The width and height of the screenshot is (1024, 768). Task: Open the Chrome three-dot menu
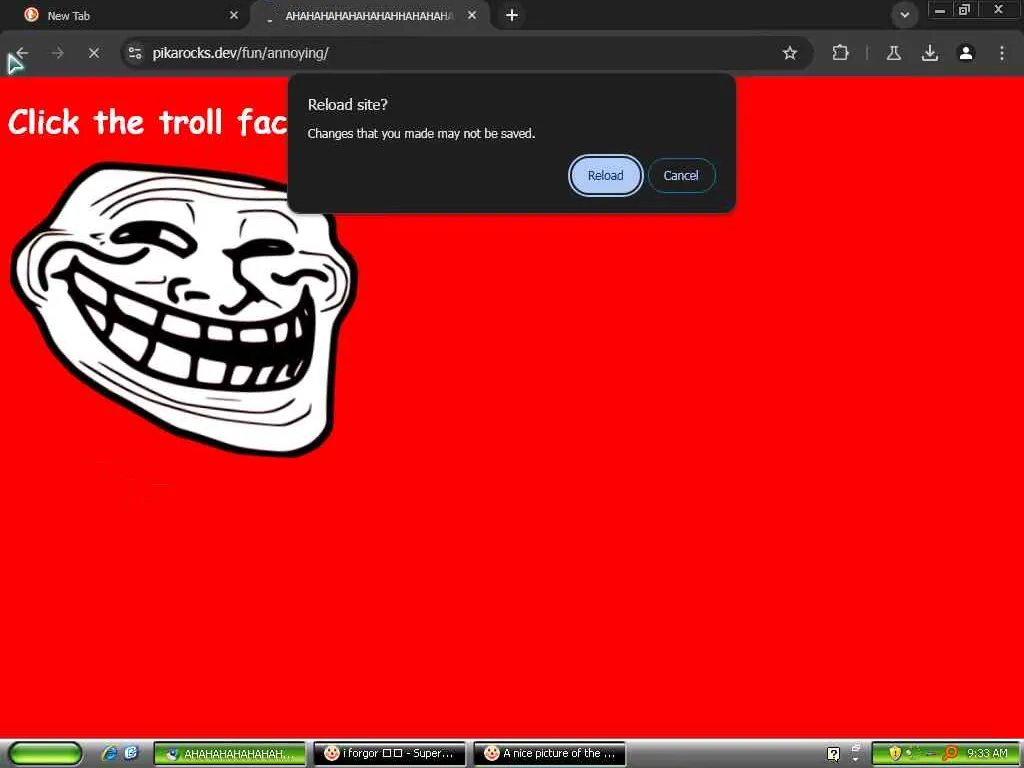pos(1002,53)
